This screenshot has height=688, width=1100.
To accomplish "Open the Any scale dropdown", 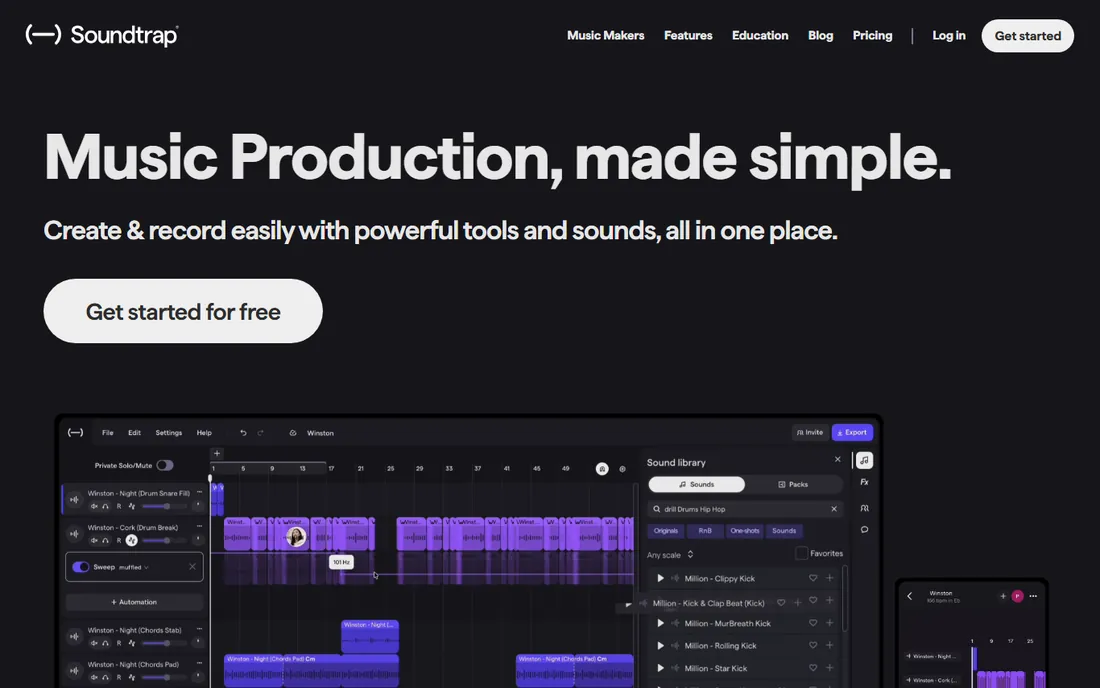I will (670, 555).
